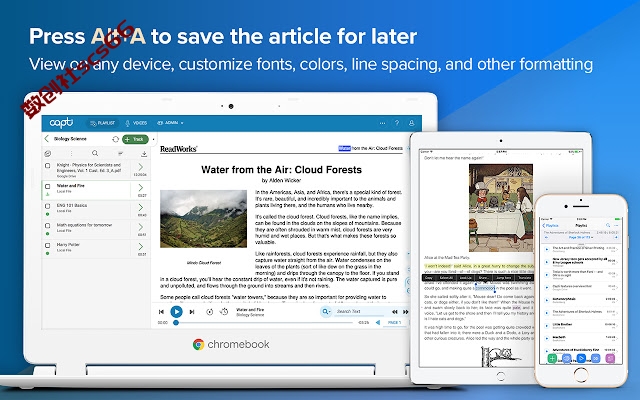
Task: Expand the Math equations for tomorrow chevron
Action: (141, 227)
